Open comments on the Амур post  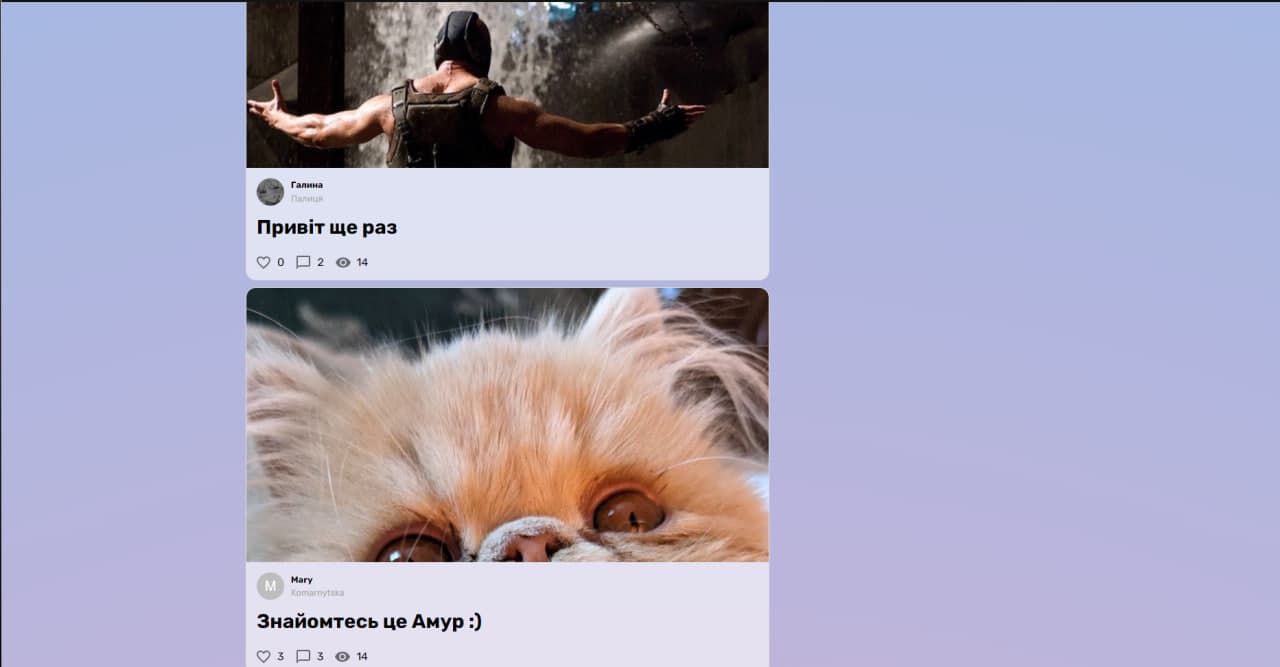tap(303, 656)
